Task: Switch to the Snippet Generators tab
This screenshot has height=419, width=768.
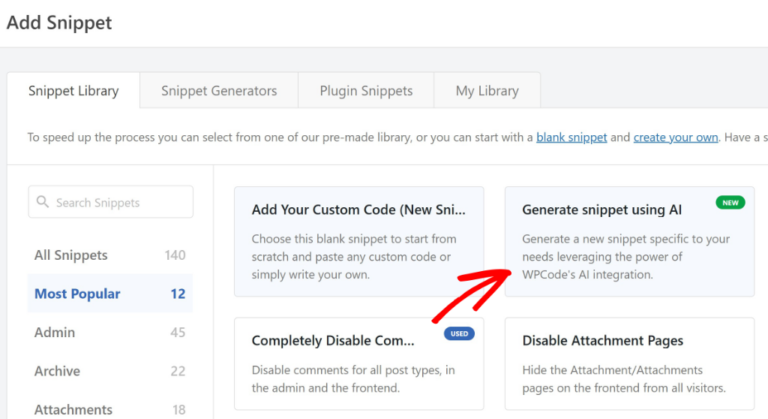Action: coord(219,91)
